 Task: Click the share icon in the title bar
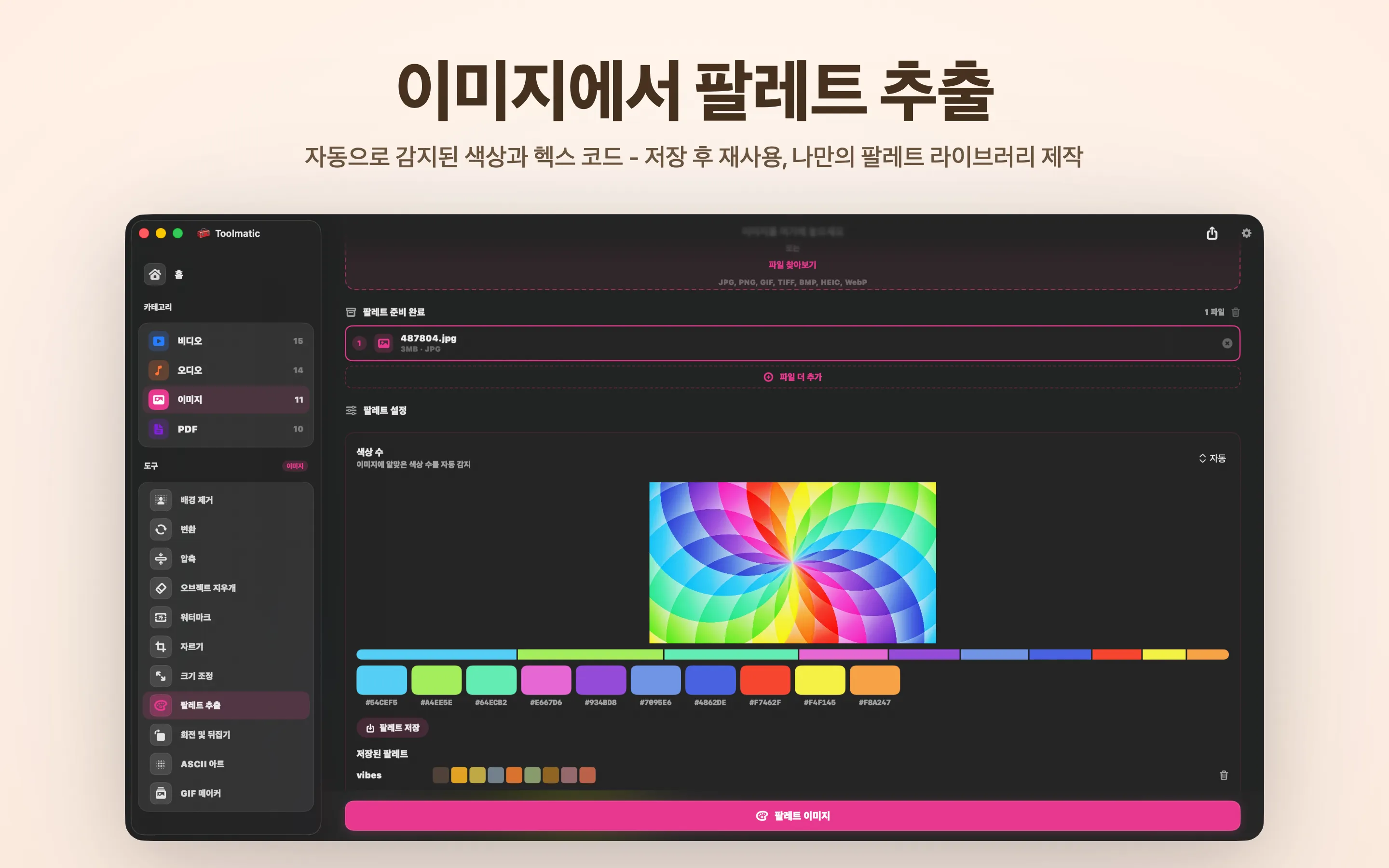coord(1212,233)
